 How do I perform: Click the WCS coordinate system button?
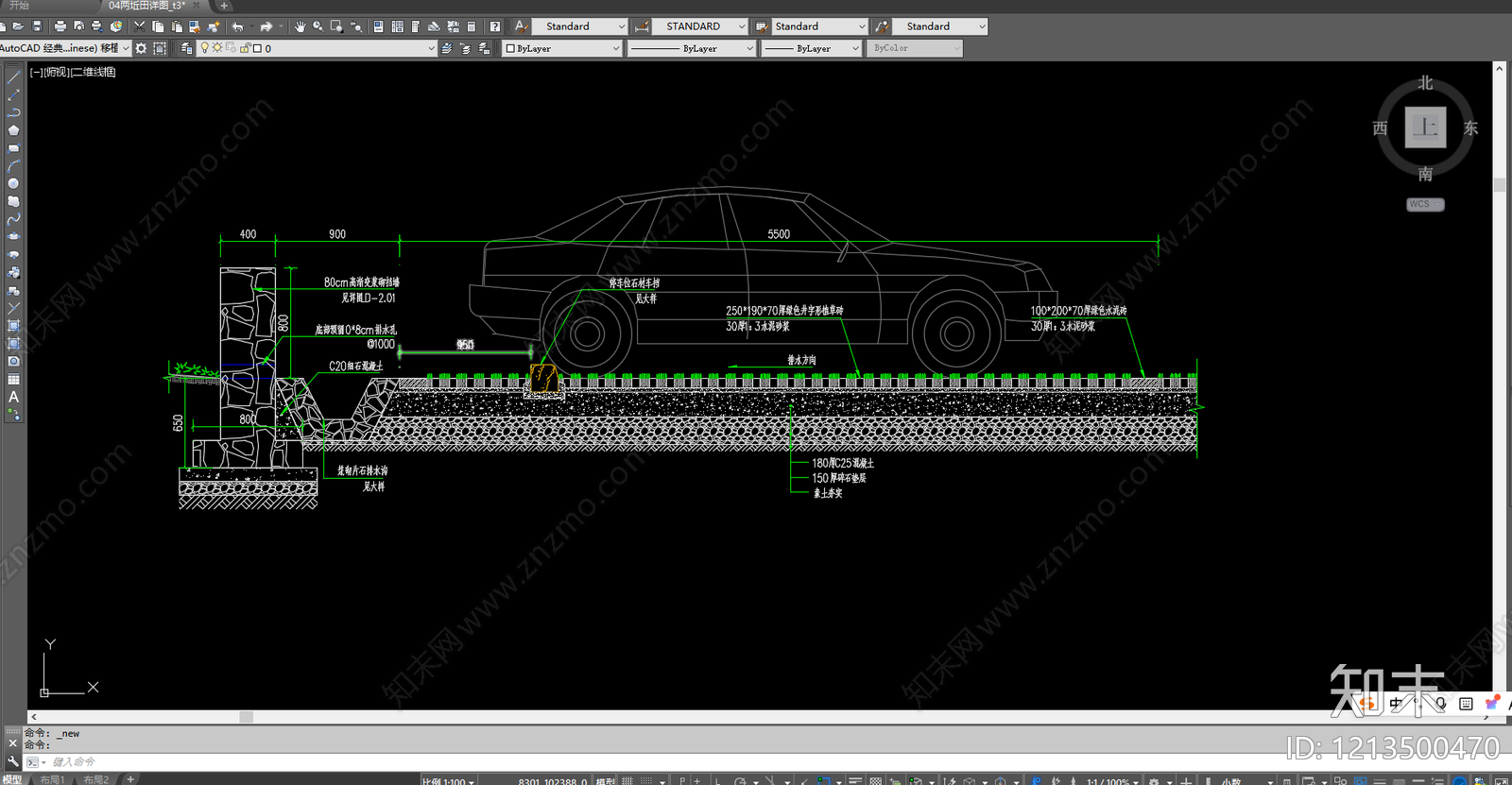pyautogui.click(x=1424, y=204)
